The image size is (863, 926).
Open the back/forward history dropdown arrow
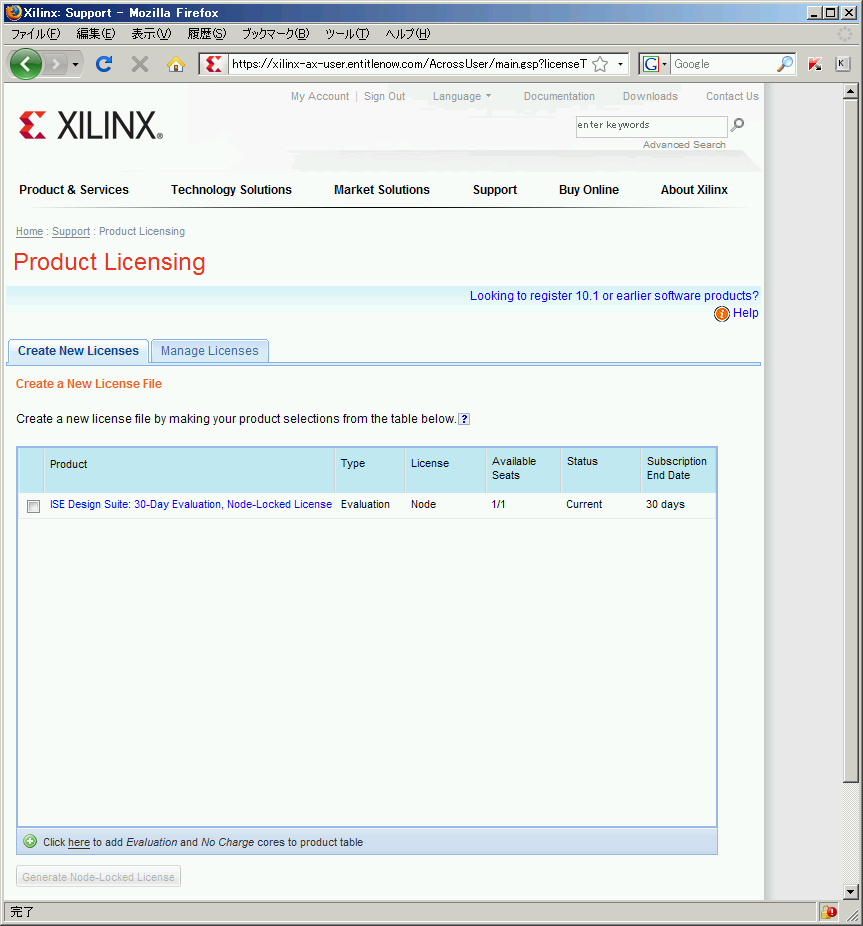coord(76,64)
